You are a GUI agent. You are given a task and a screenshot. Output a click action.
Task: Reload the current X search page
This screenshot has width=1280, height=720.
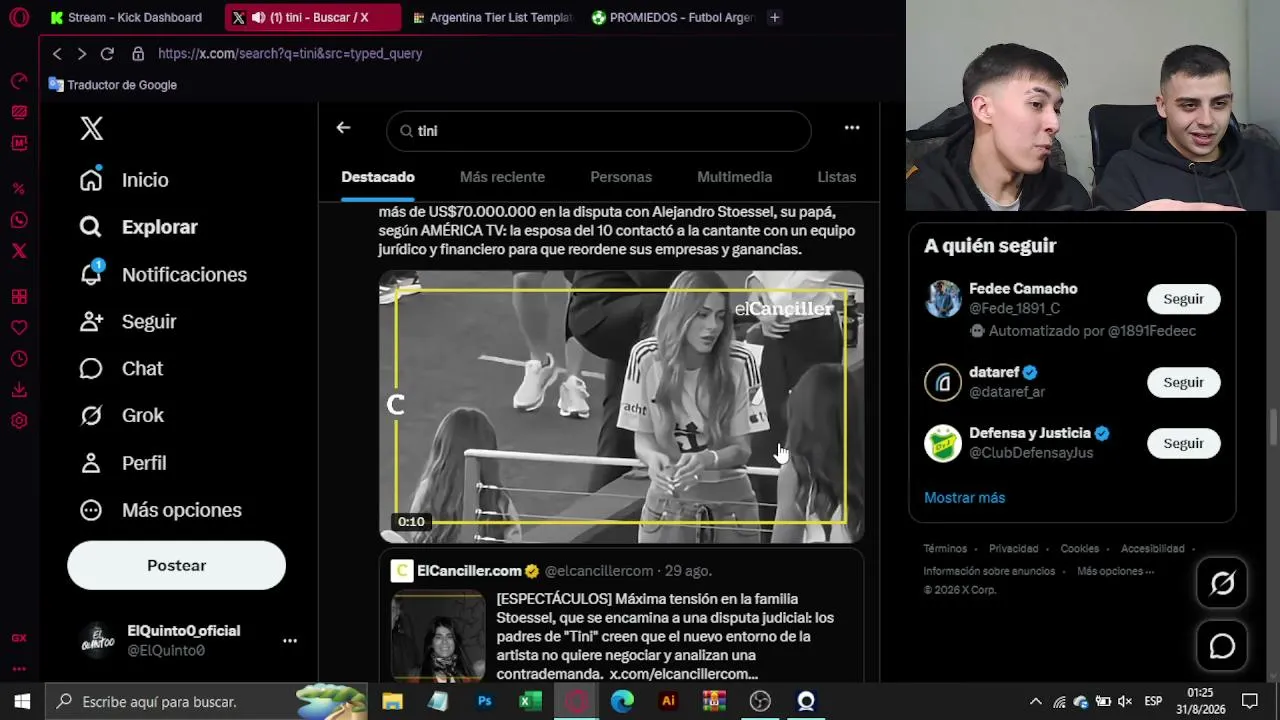(x=107, y=54)
